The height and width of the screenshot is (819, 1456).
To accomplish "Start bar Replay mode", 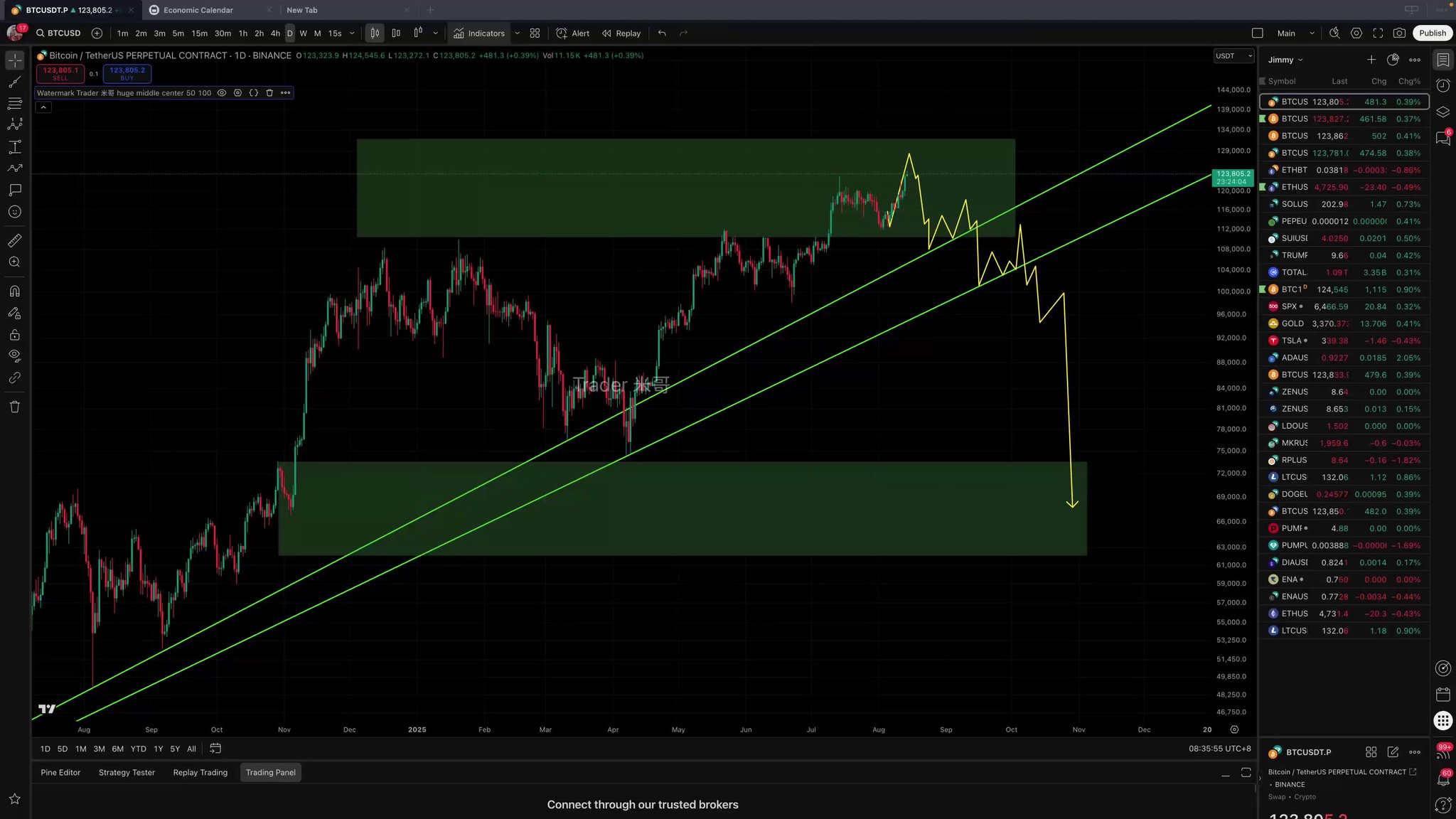I will 621,33.
